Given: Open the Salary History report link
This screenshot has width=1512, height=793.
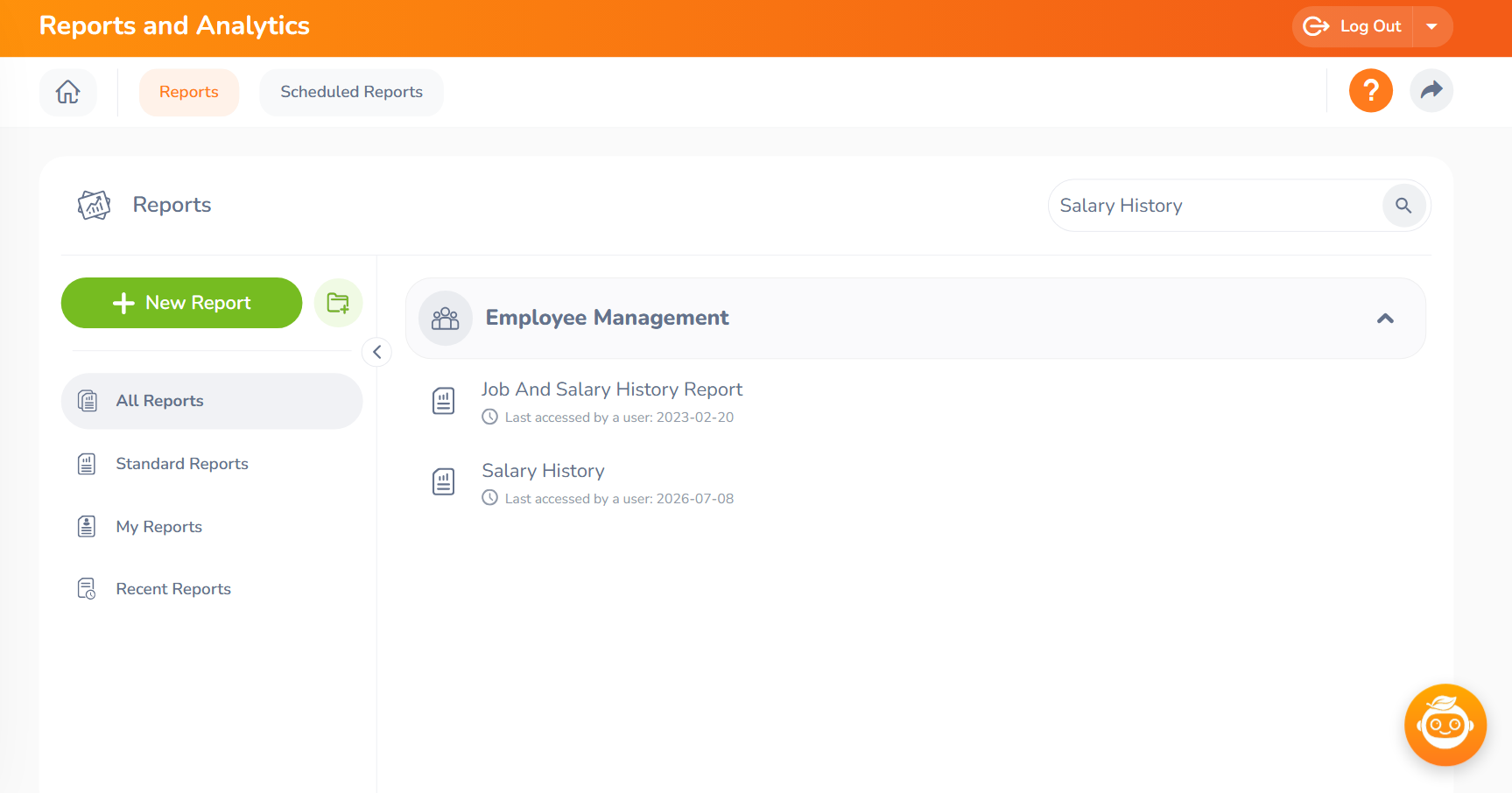Looking at the screenshot, I should click(x=543, y=471).
